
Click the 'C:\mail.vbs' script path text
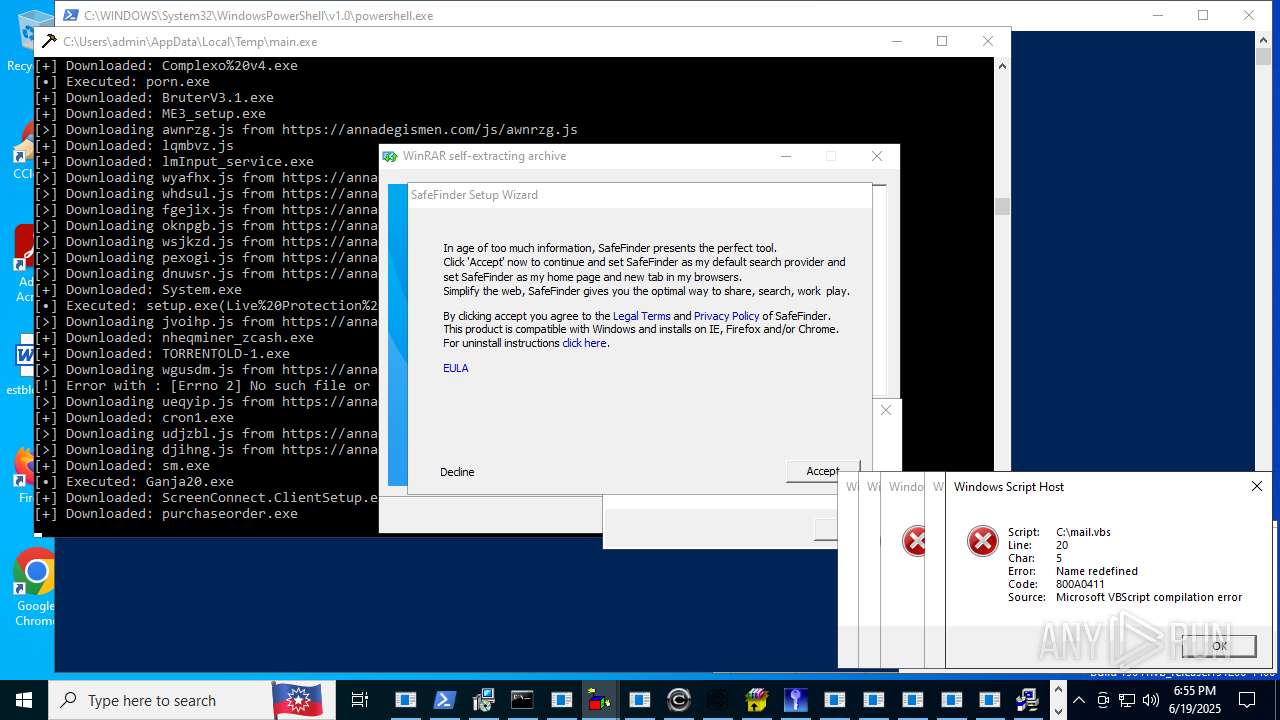pyautogui.click(x=1083, y=532)
